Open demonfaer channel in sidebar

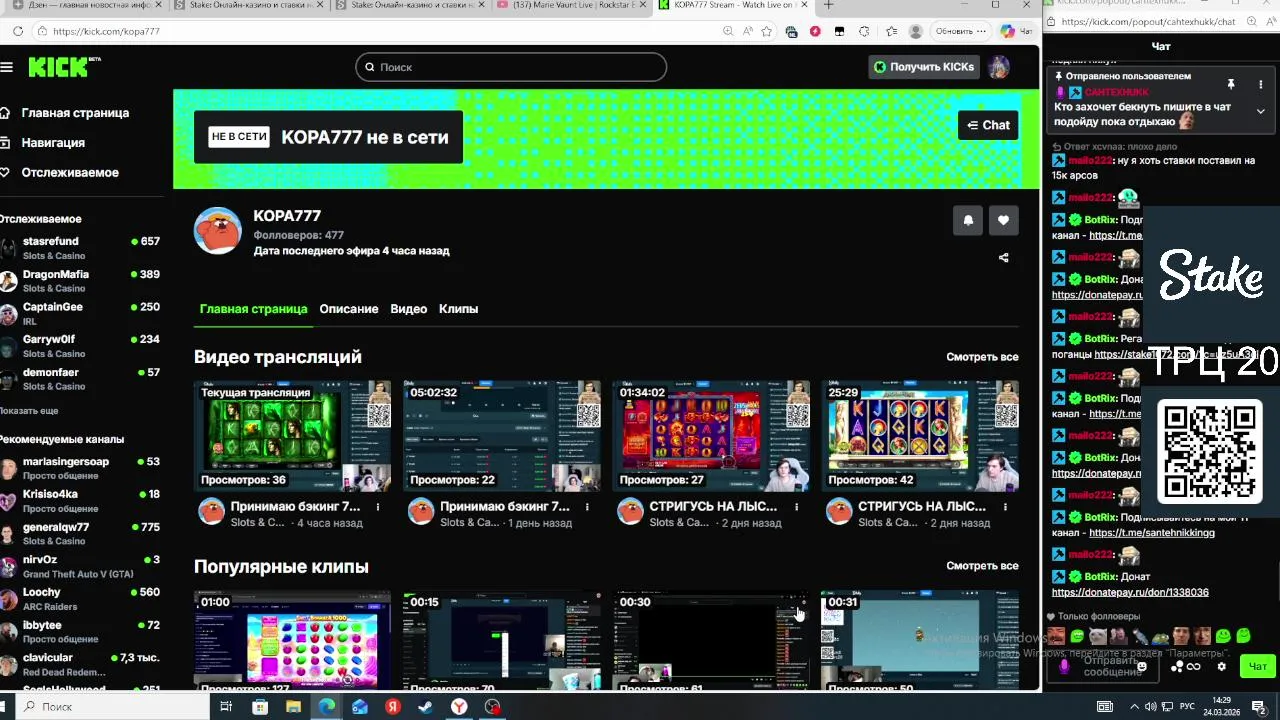[x=80, y=379]
